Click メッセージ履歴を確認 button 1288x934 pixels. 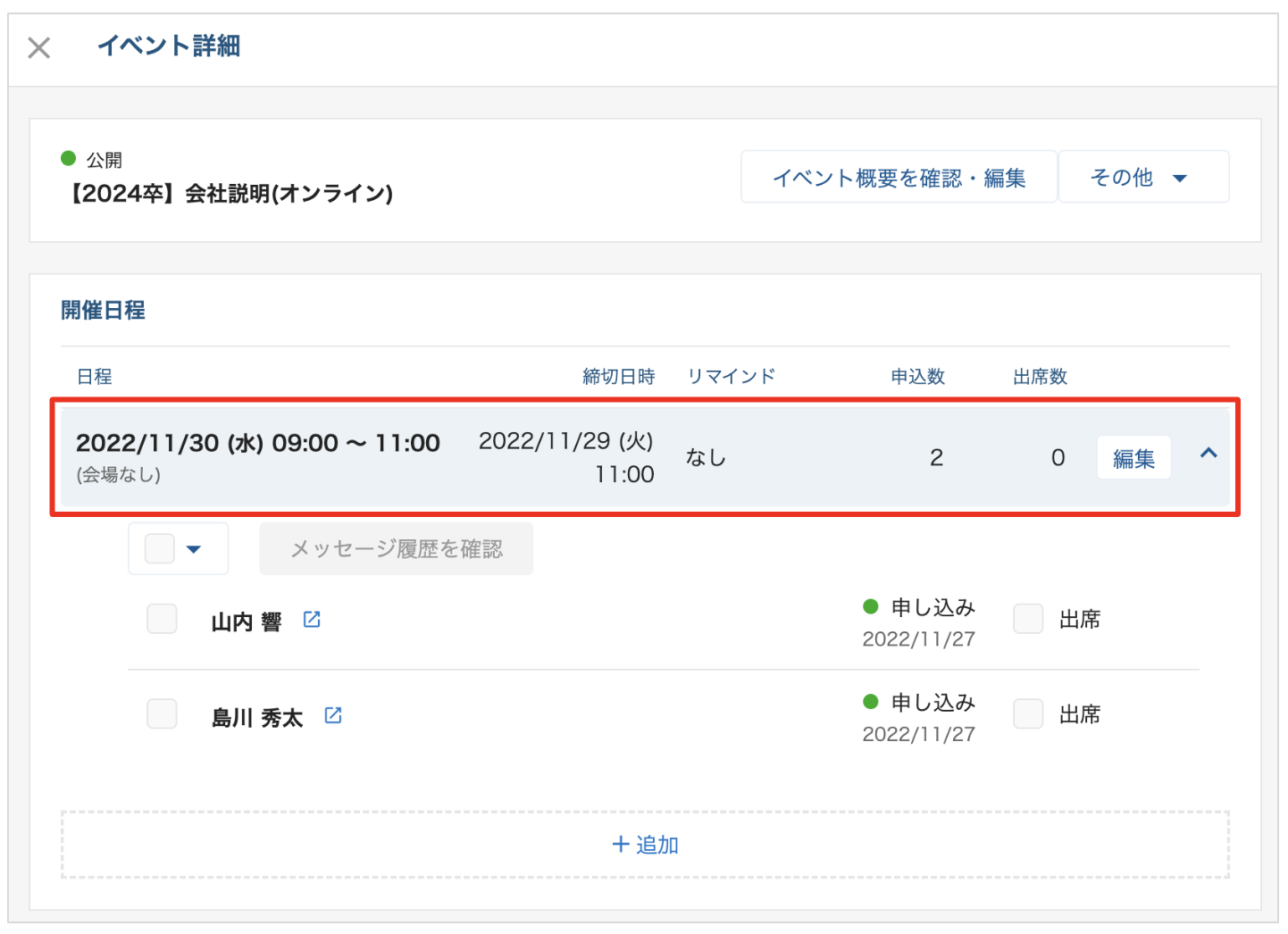[x=397, y=549]
